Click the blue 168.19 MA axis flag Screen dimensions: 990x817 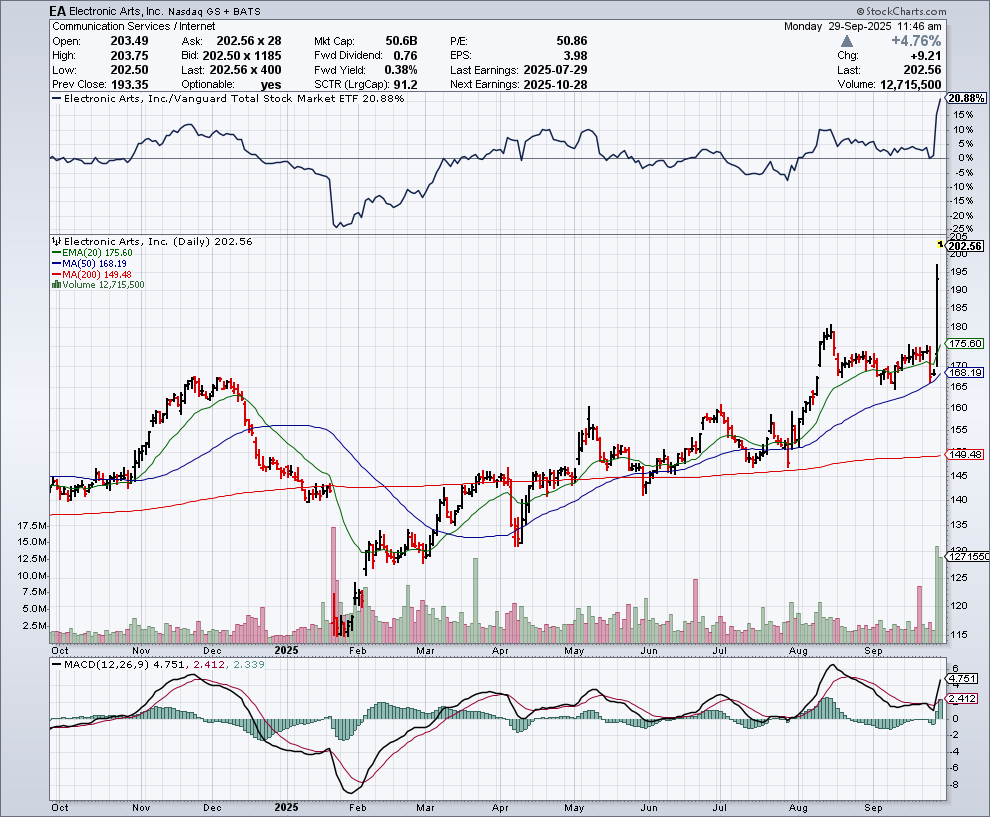coord(966,372)
